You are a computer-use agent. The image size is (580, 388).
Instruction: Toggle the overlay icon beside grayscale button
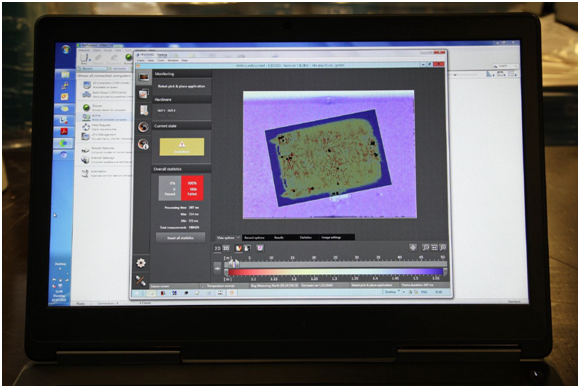pos(260,248)
